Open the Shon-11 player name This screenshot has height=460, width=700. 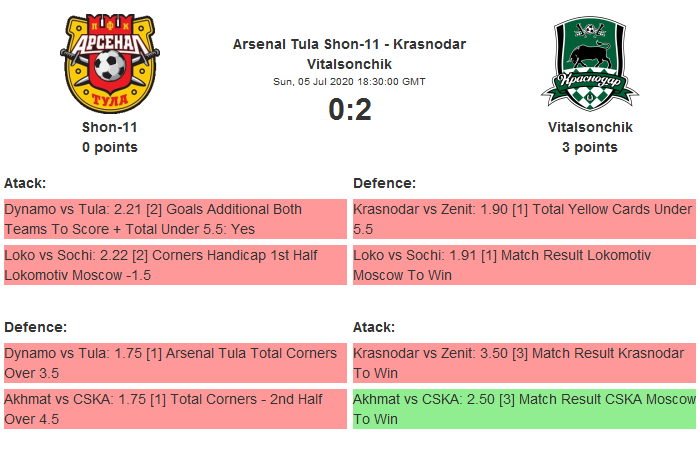(x=109, y=127)
